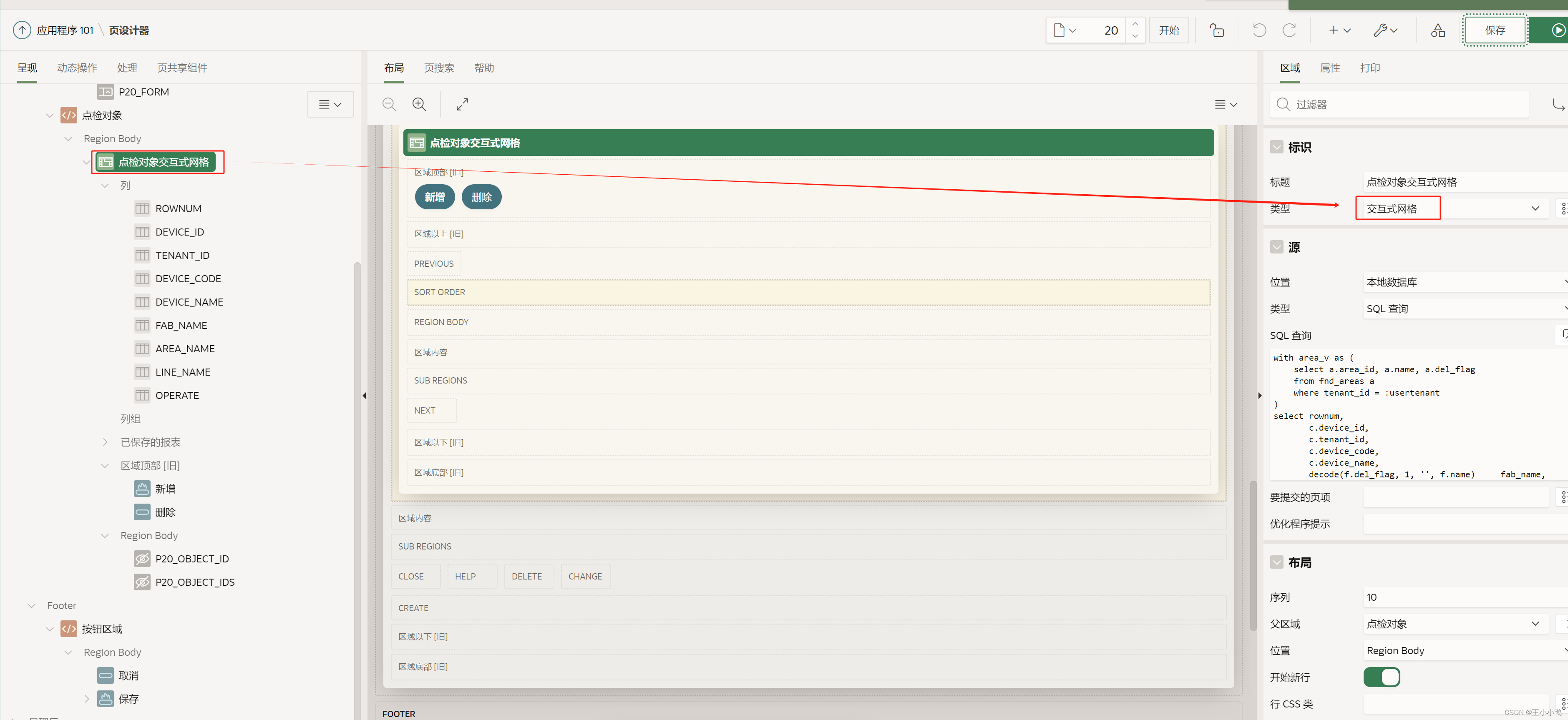Select the 点检对象 region code icon

click(x=69, y=115)
